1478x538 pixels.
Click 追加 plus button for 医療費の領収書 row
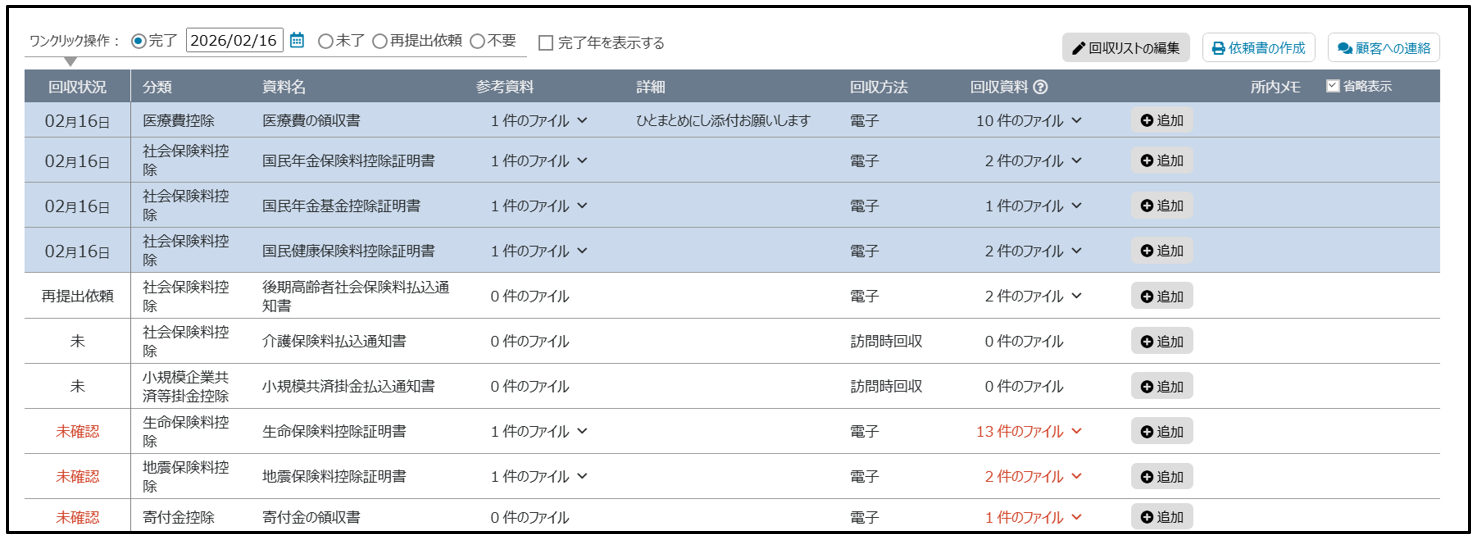click(x=1162, y=121)
